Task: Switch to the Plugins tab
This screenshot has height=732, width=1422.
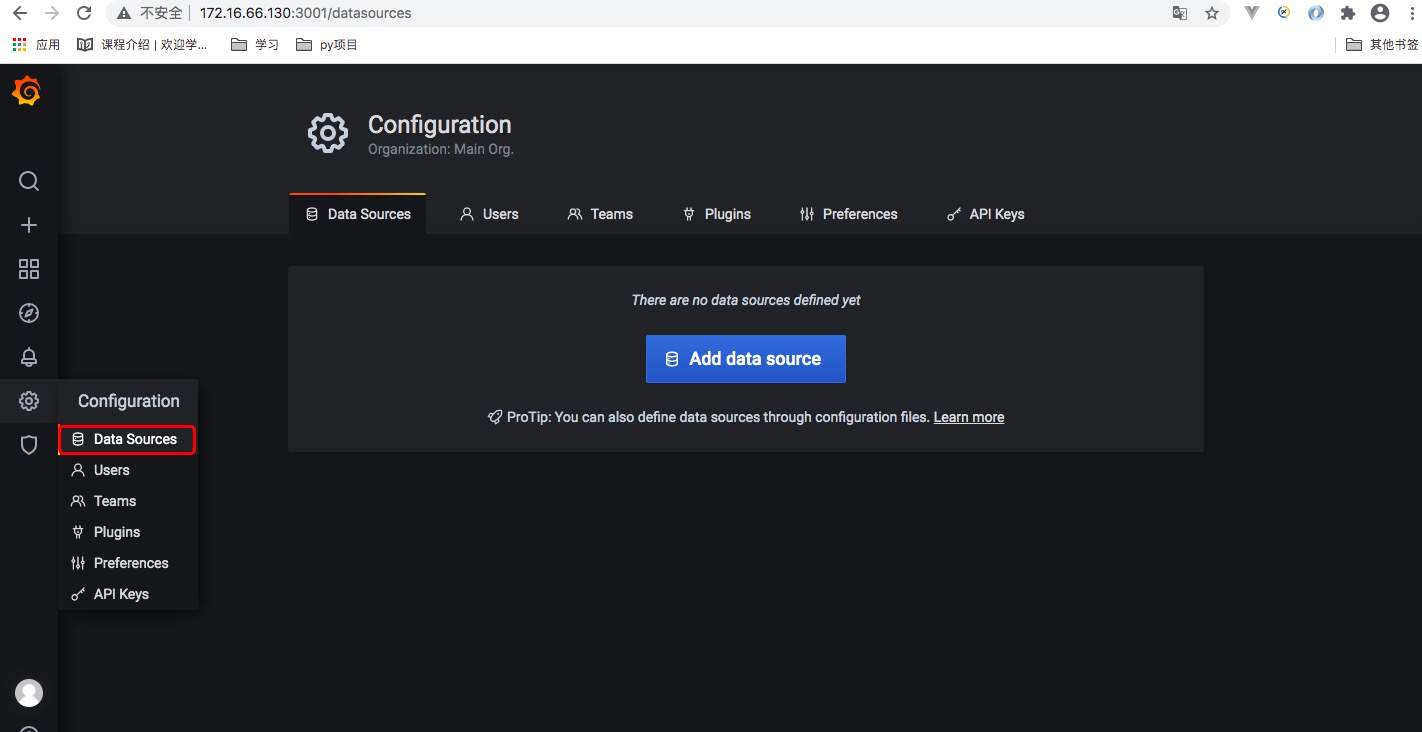Action: (717, 214)
